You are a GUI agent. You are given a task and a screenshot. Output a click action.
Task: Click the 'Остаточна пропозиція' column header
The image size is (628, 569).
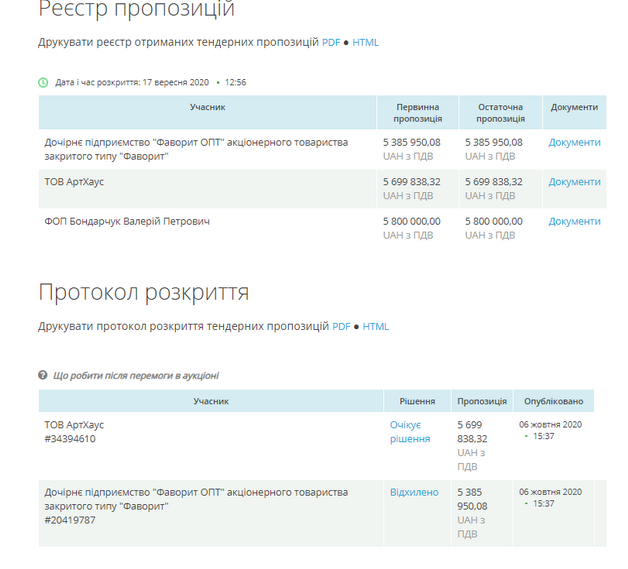point(500,113)
